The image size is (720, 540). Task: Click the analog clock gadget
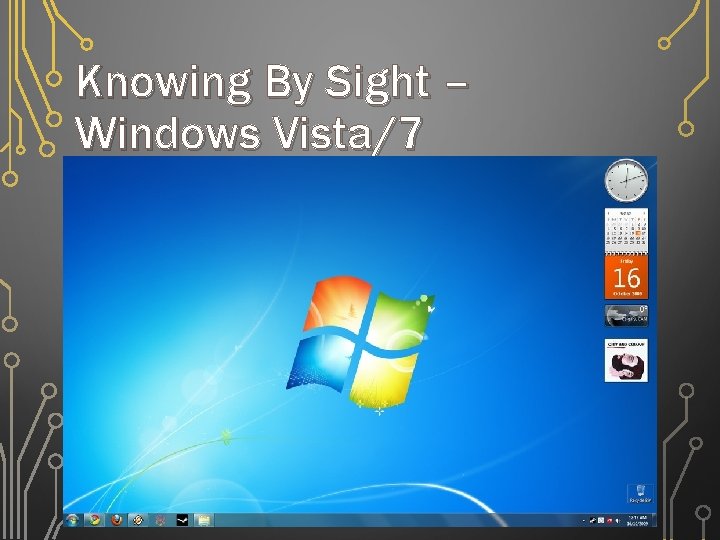(x=626, y=180)
